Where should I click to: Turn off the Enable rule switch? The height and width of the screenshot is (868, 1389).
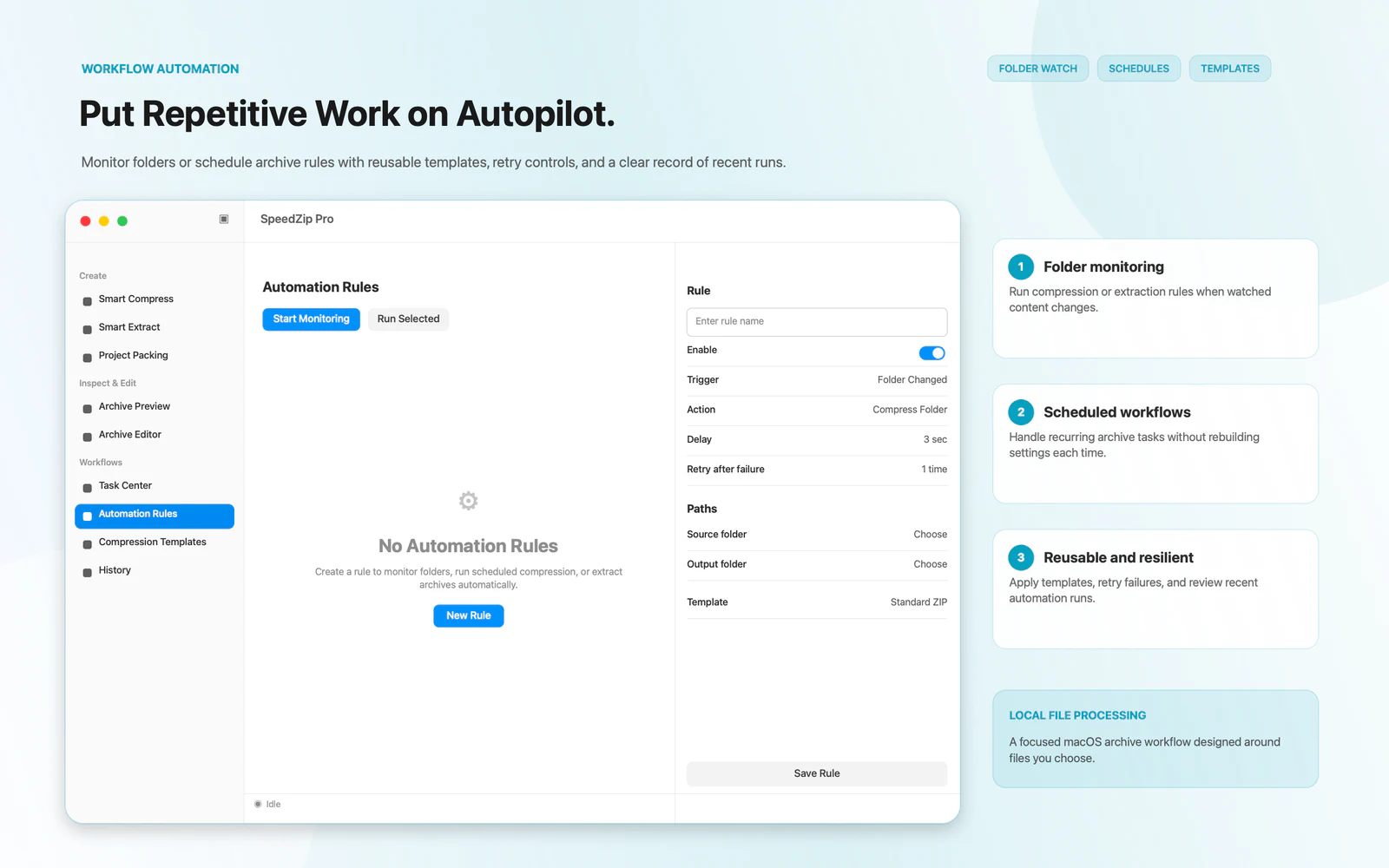point(931,352)
